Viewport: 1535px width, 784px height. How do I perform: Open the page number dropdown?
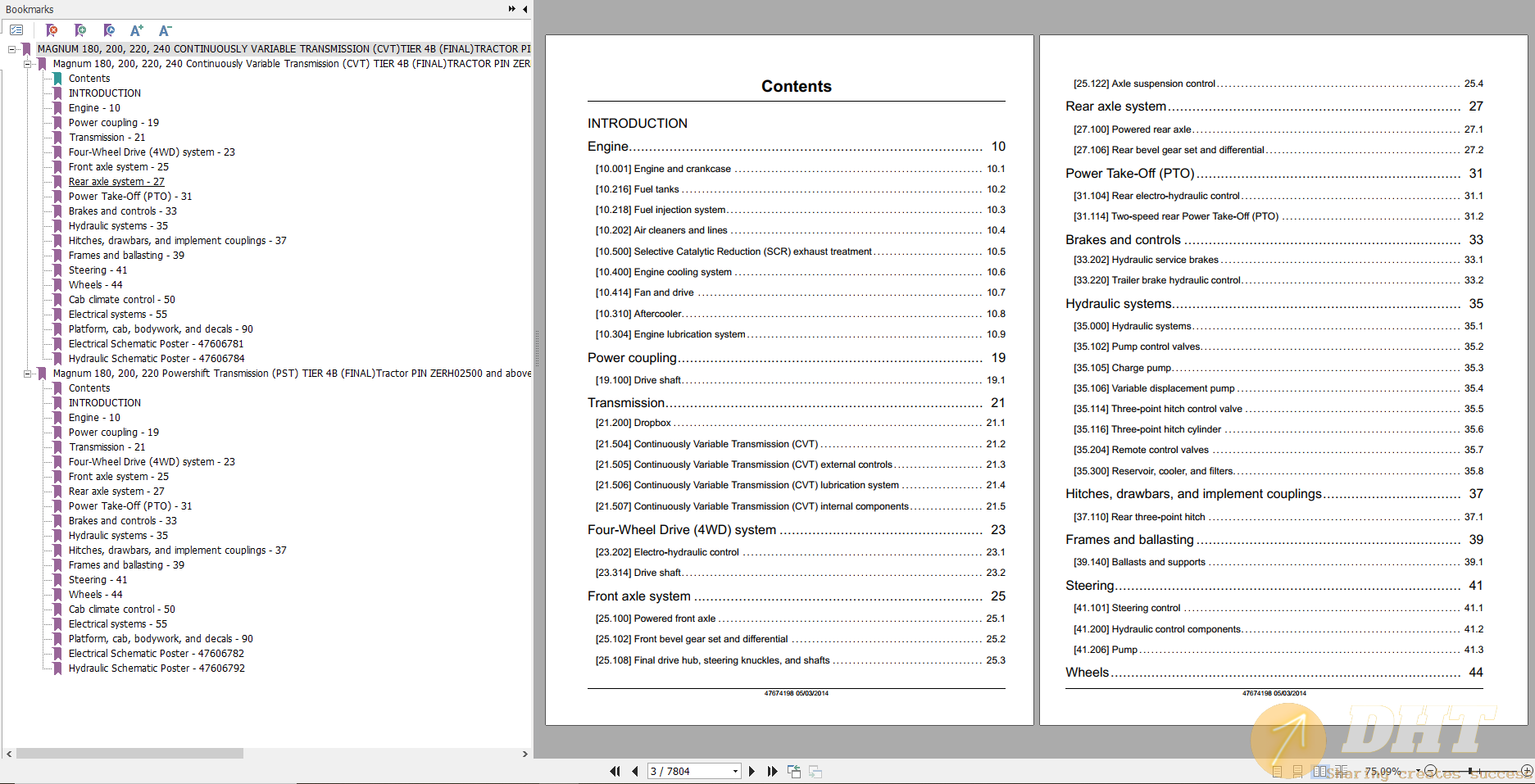(x=735, y=771)
